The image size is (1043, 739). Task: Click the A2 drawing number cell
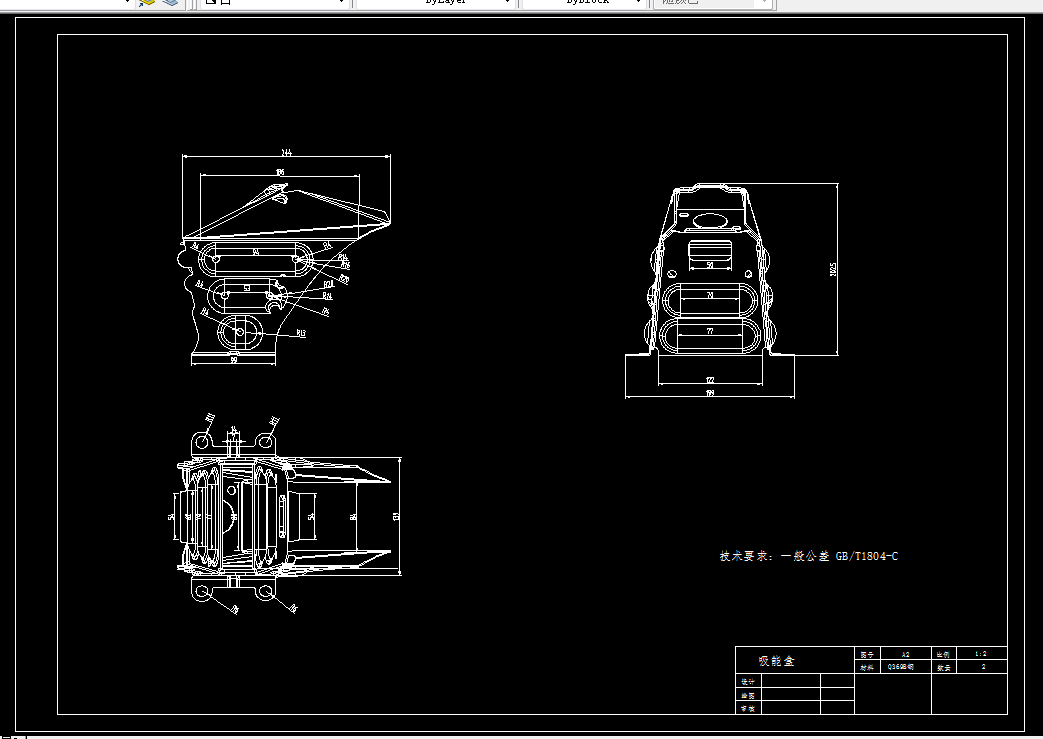905,654
